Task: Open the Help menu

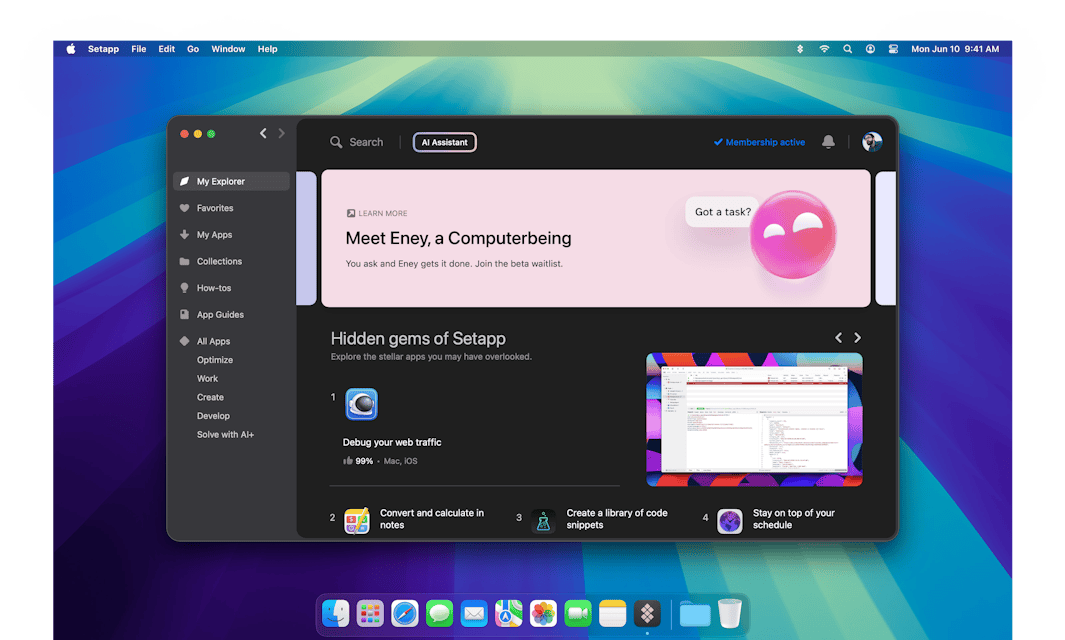Action: [268, 49]
